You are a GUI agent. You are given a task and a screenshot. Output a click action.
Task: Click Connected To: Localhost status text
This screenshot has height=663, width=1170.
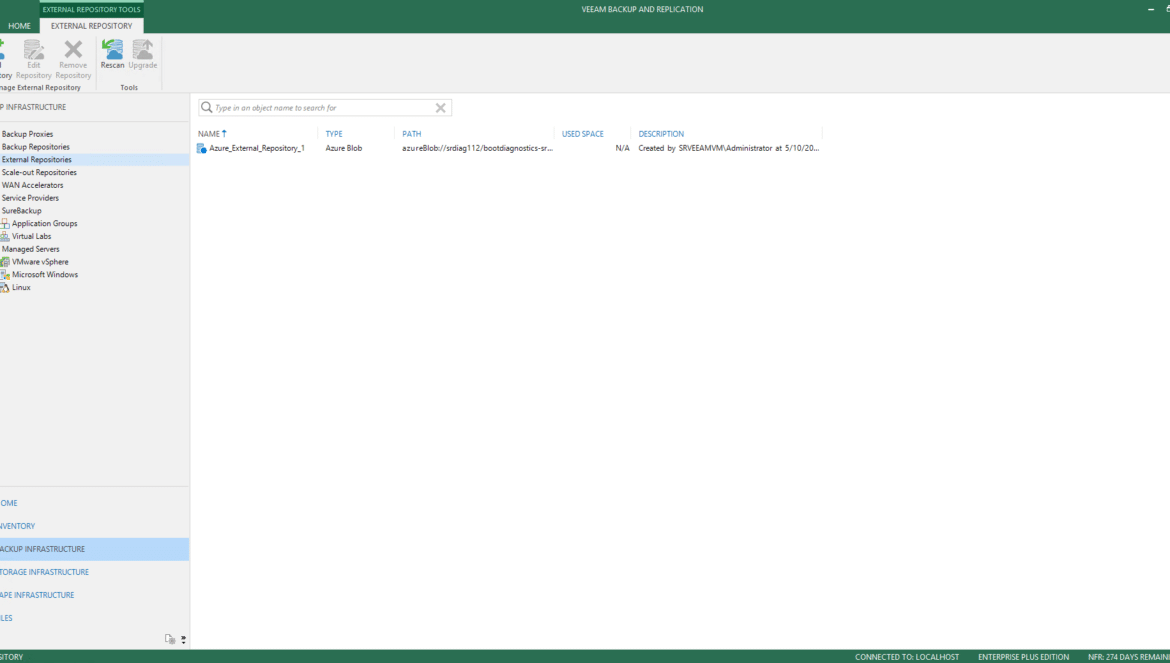point(907,657)
